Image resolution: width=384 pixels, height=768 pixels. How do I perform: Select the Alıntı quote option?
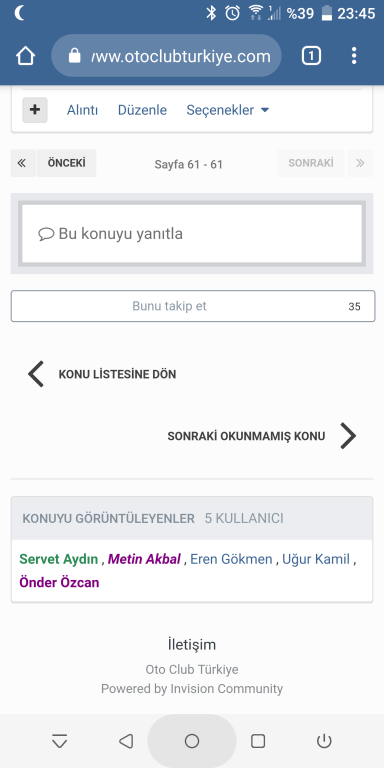point(82,110)
